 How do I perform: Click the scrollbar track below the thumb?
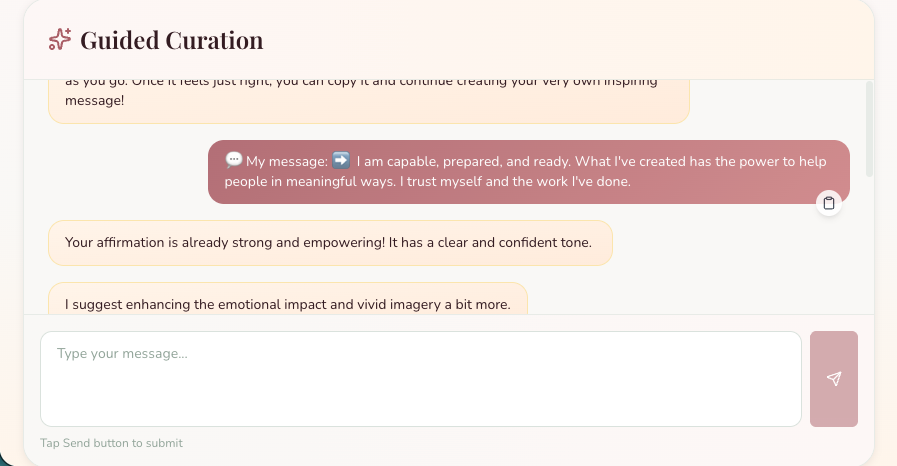[869, 246]
